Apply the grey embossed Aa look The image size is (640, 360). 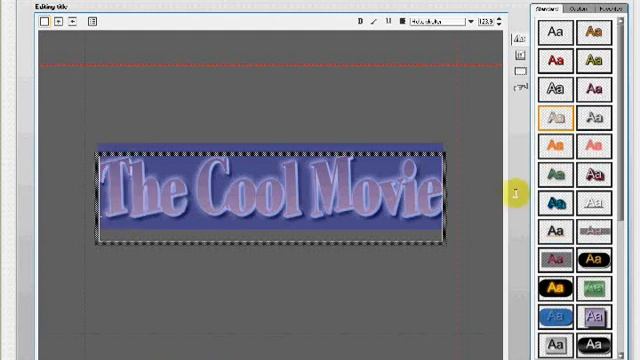[x=594, y=118]
